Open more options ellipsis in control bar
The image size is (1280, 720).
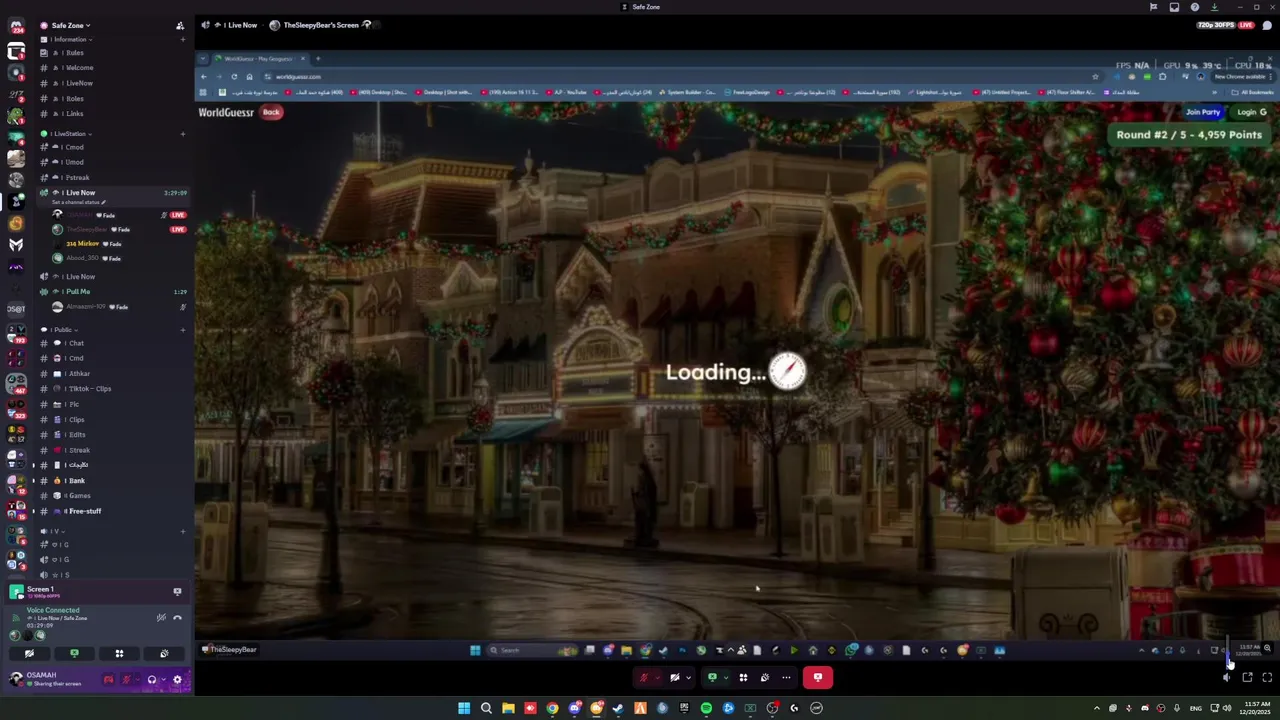(x=786, y=678)
